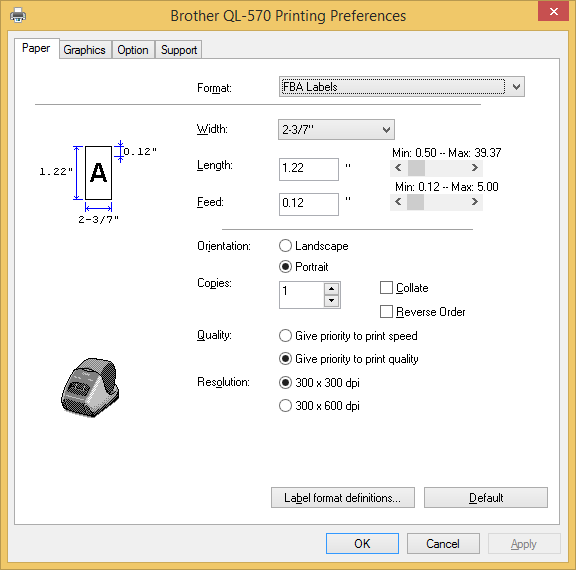
Task: Click the Length slider thumb
Action: [x=416, y=168]
